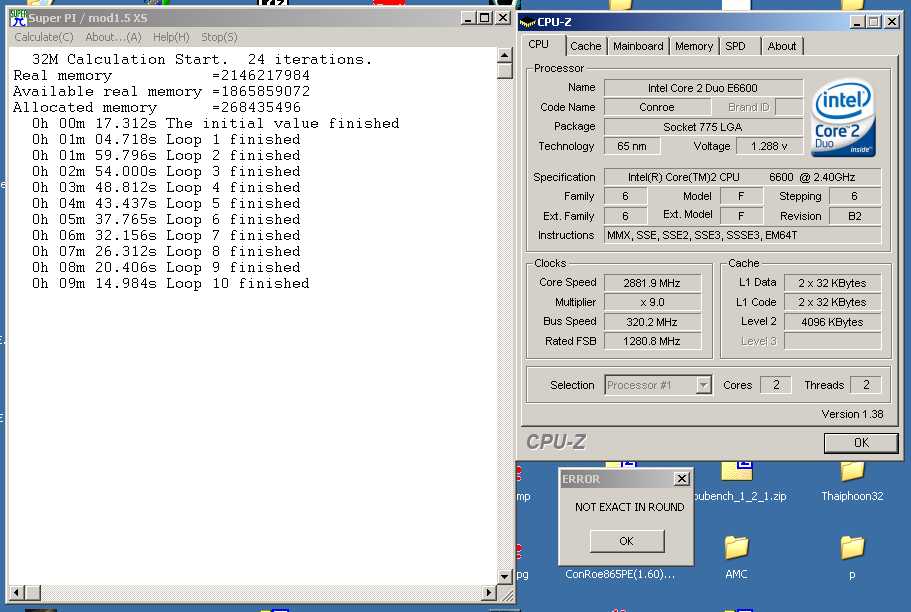Close the ERROR dialog with its X button
The height and width of the screenshot is (612, 911).
[x=682, y=478]
